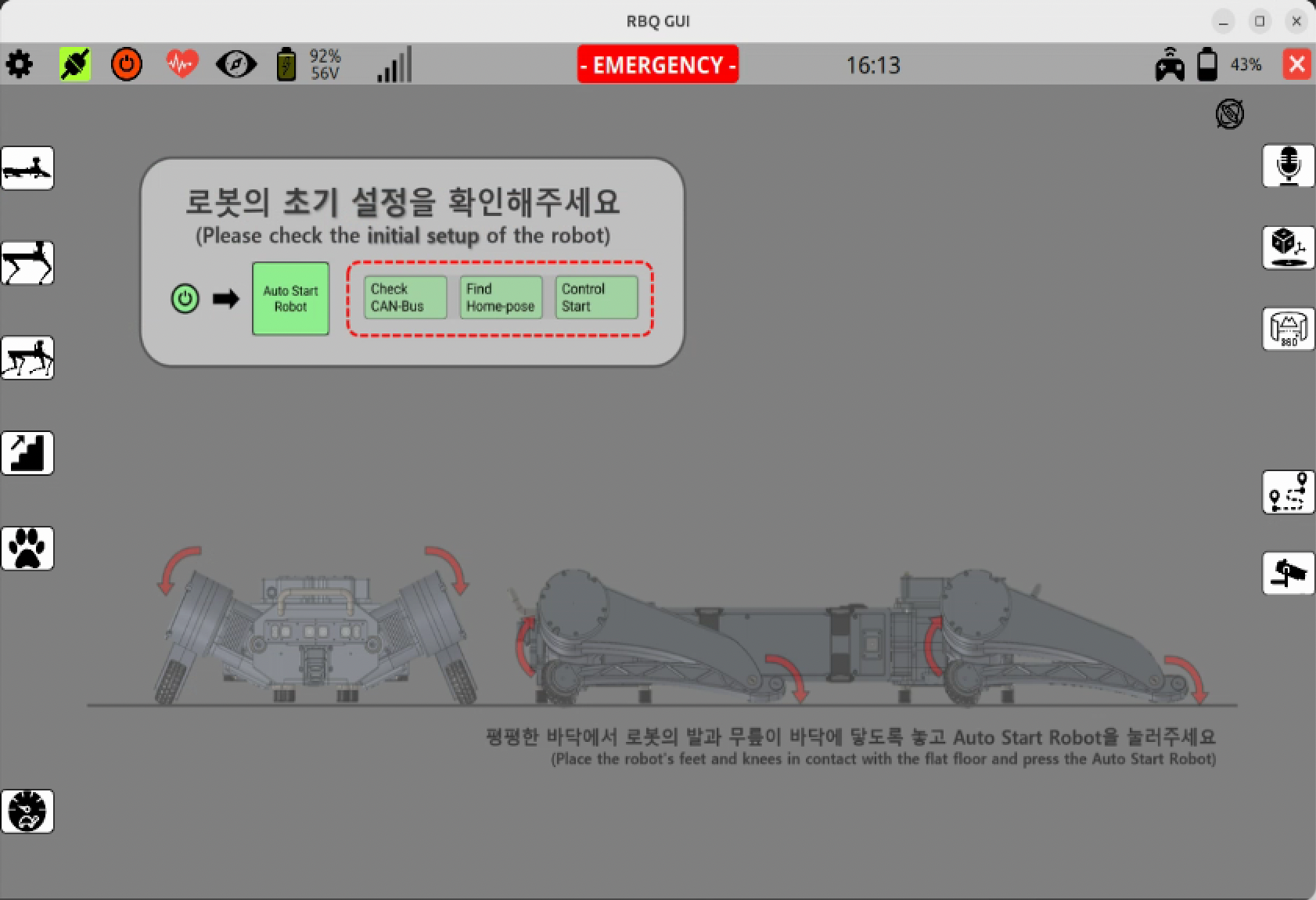Click the Find Home-pose button
This screenshot has height=900, width=1316.
click(501, 297)
